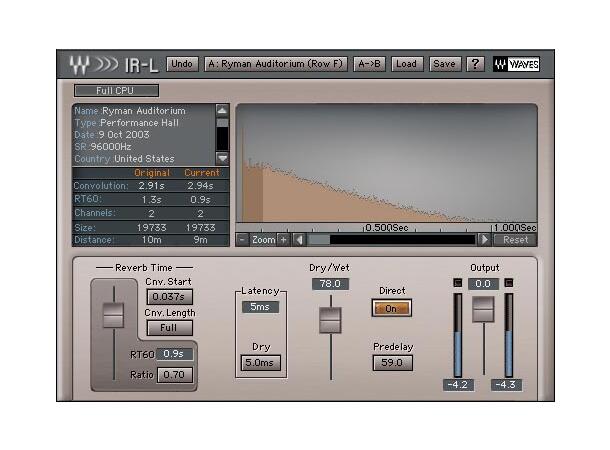Viewport: 610px width, 450px height.
Task: Click the right peak readout -4.3
Action: 506,385
